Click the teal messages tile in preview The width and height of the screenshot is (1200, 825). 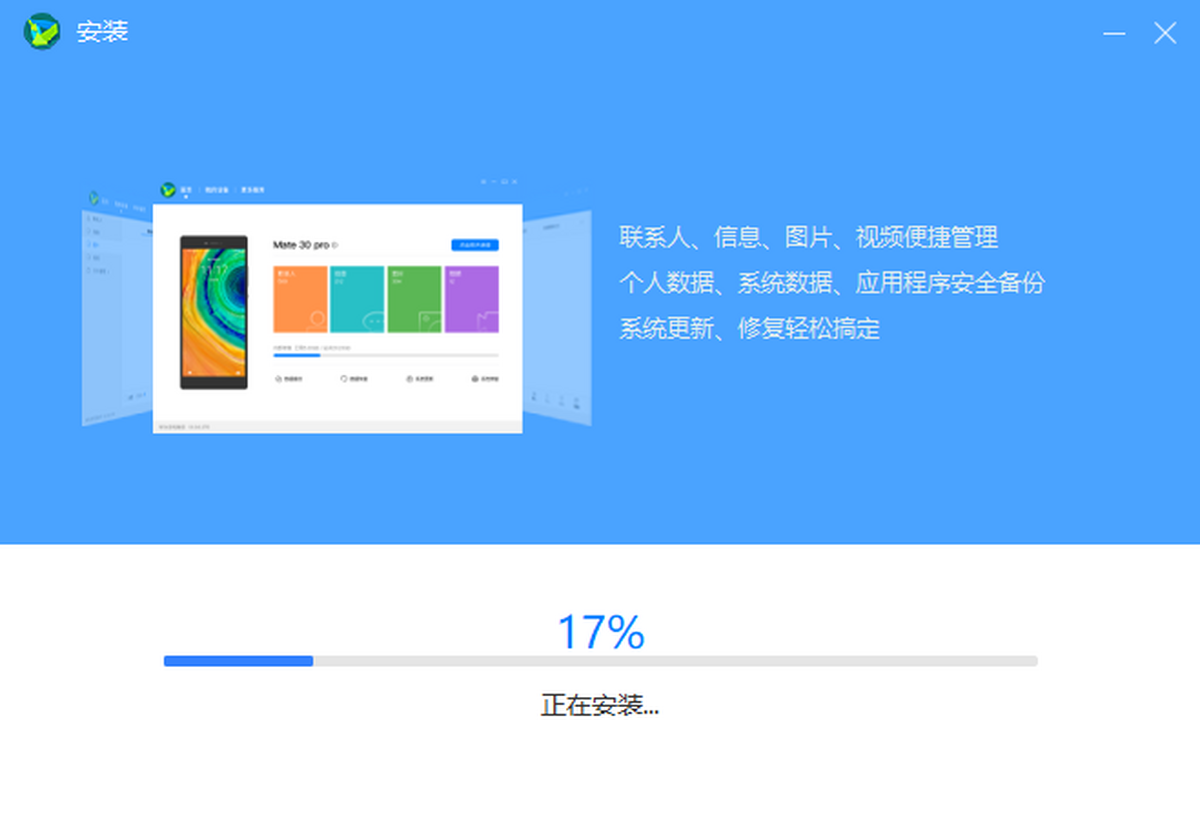[357, 299]
